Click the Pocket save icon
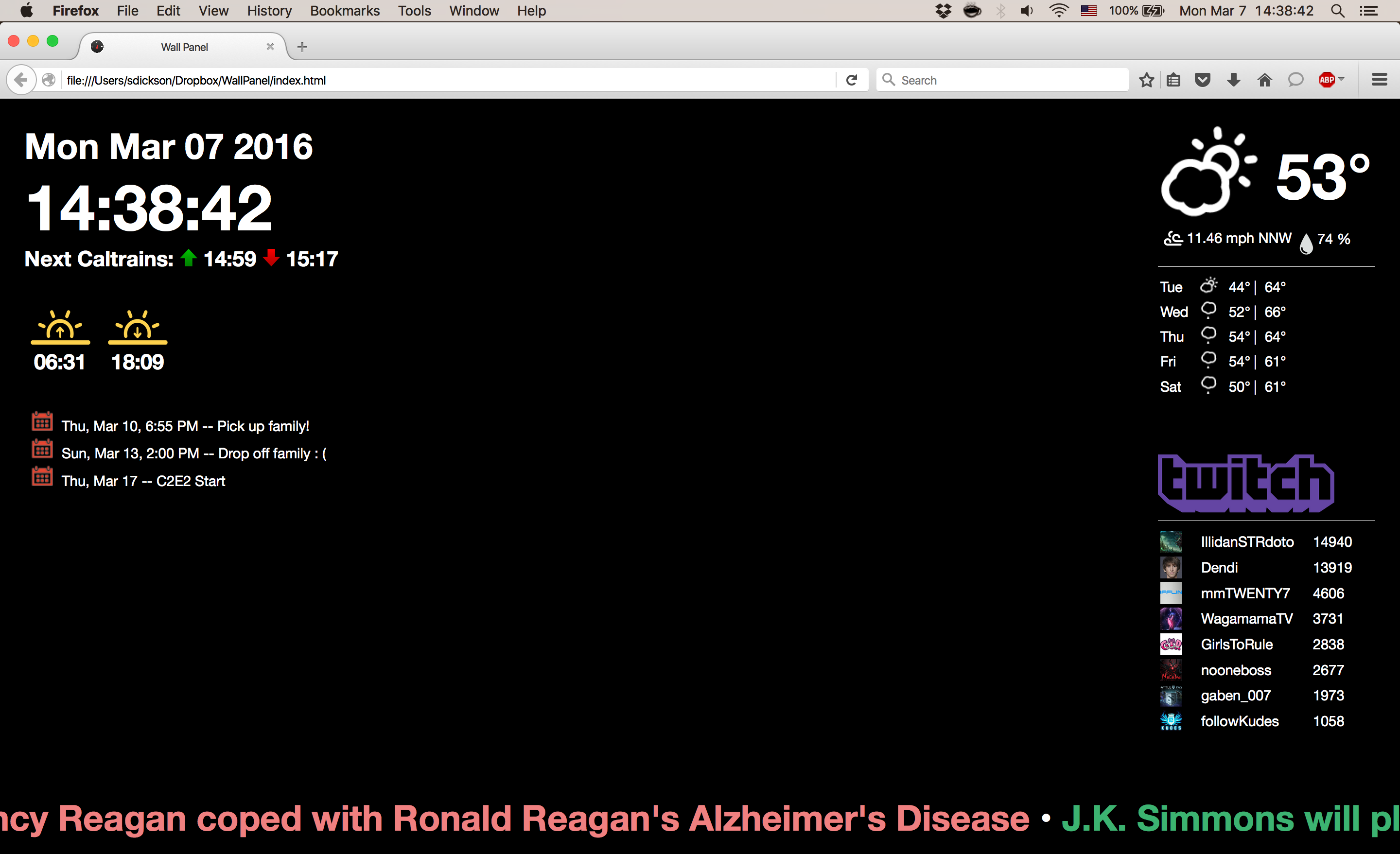The height and width of the screenshot is (854, 1400). coord(1202,80)
